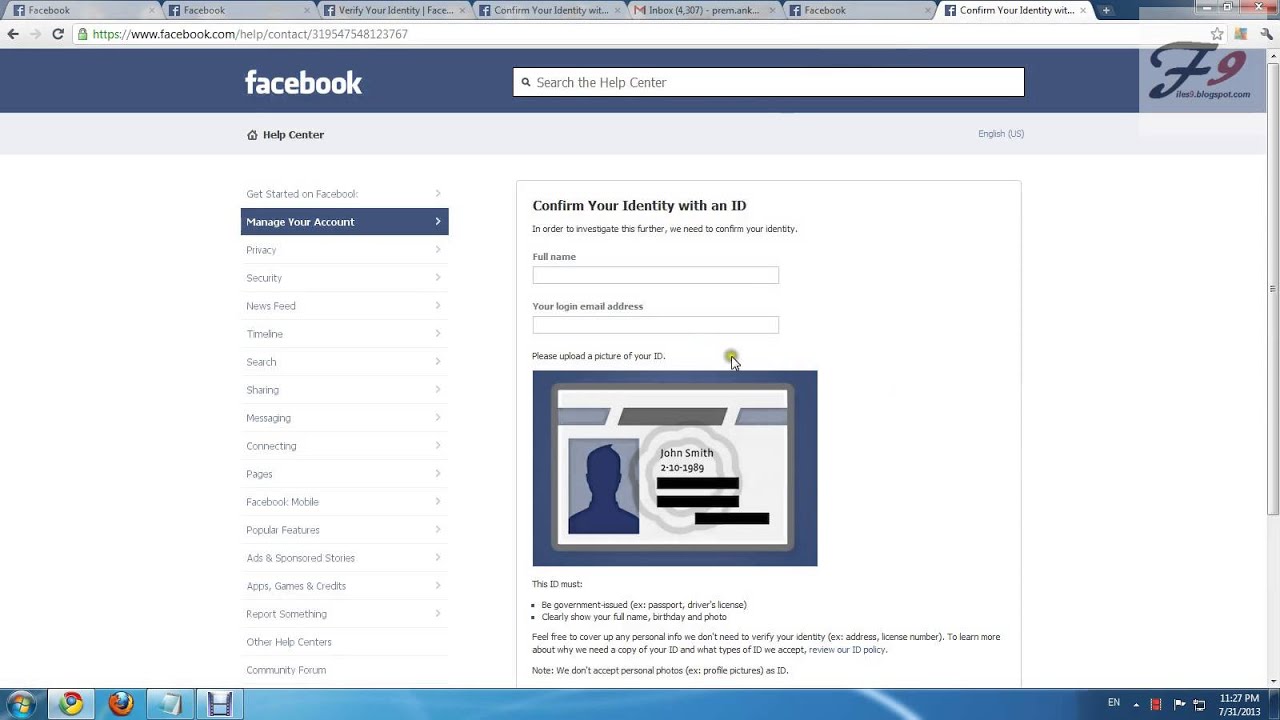Click the search magnifier icon in Help Center
The width and height of the screenshot is (1280, 720).
tap(525, 82)
